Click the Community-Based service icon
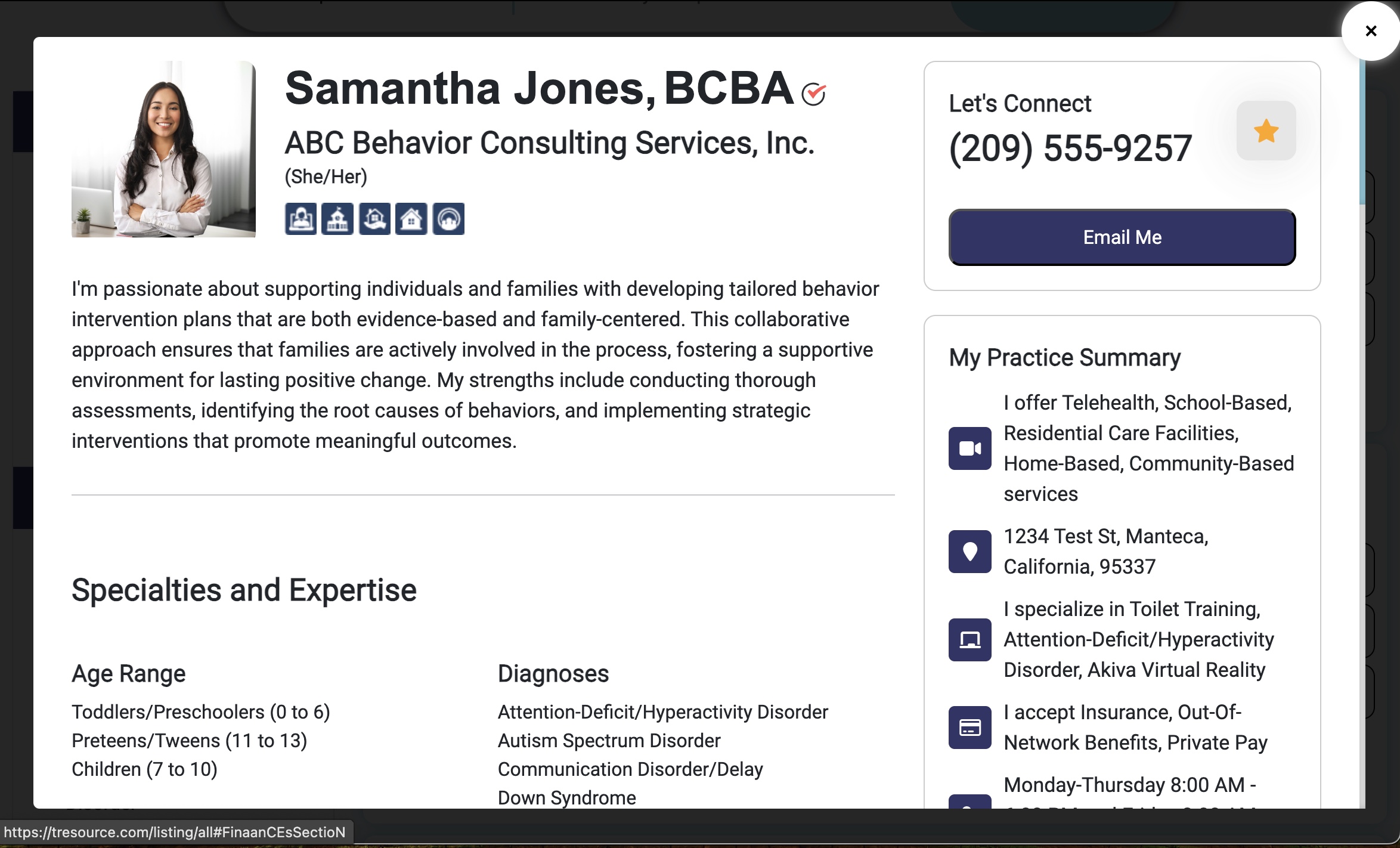This screenshot has width=1400, height=848. click(448, 219)
